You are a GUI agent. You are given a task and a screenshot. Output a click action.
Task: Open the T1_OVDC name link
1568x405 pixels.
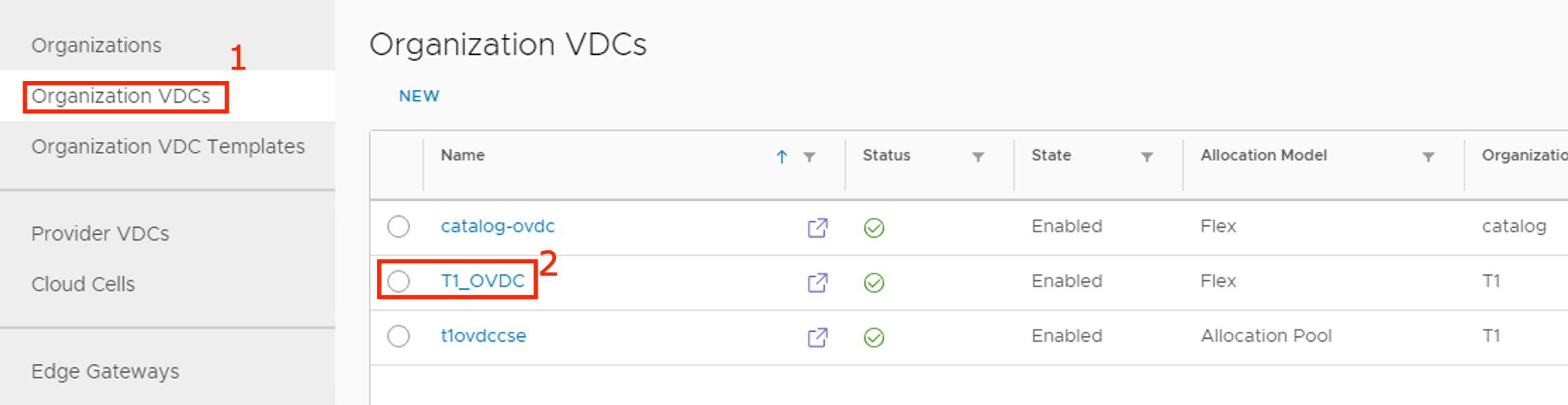483,281
